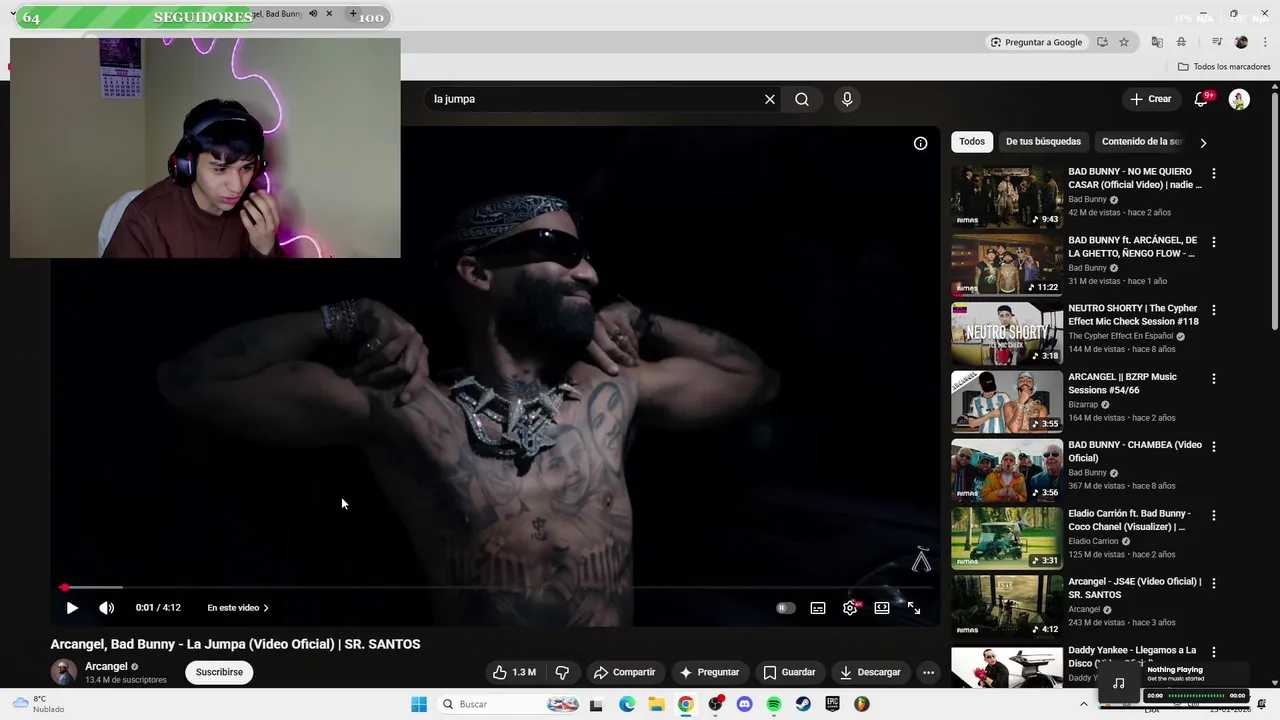Save video with Guardar button

point(789,672)
